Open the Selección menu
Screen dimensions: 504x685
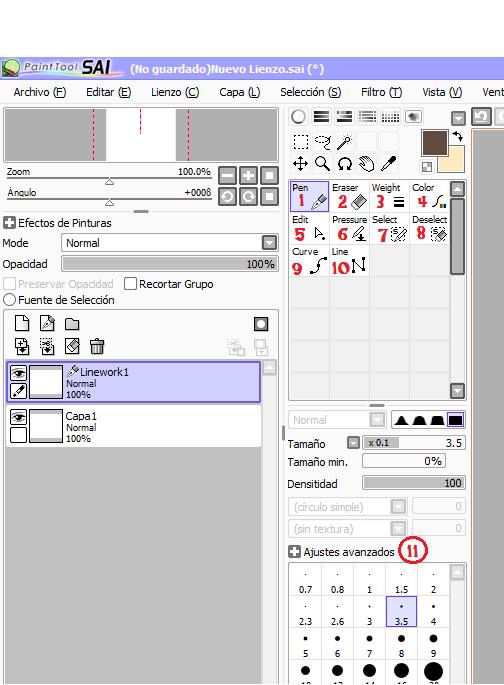(311, 92)
